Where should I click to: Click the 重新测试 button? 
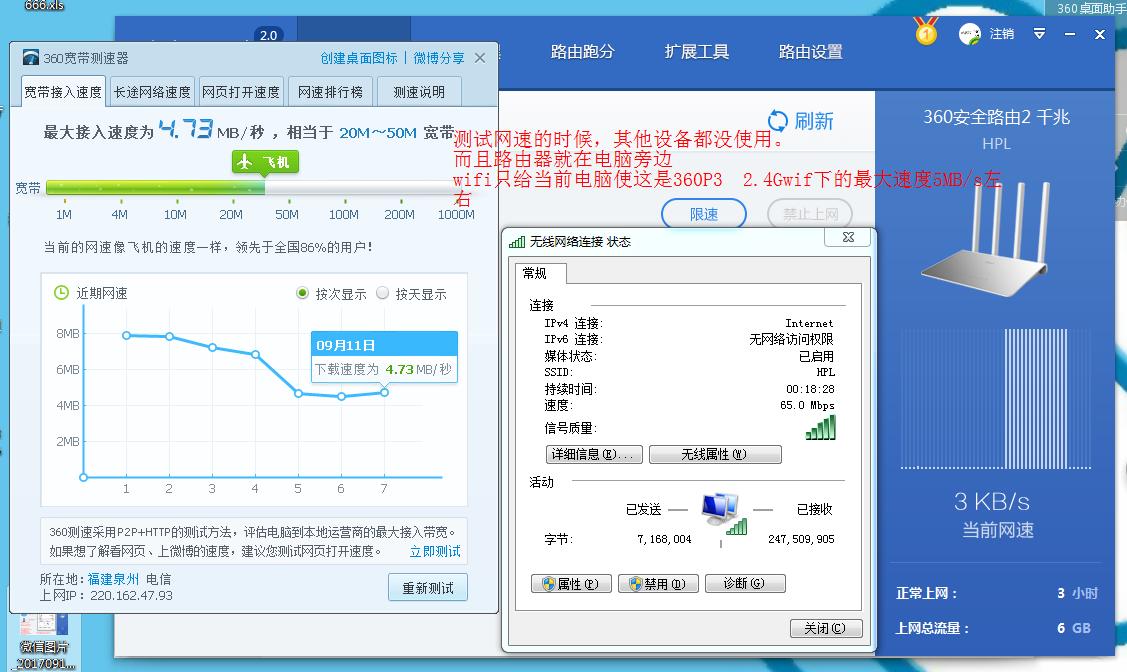coord(428,588)
